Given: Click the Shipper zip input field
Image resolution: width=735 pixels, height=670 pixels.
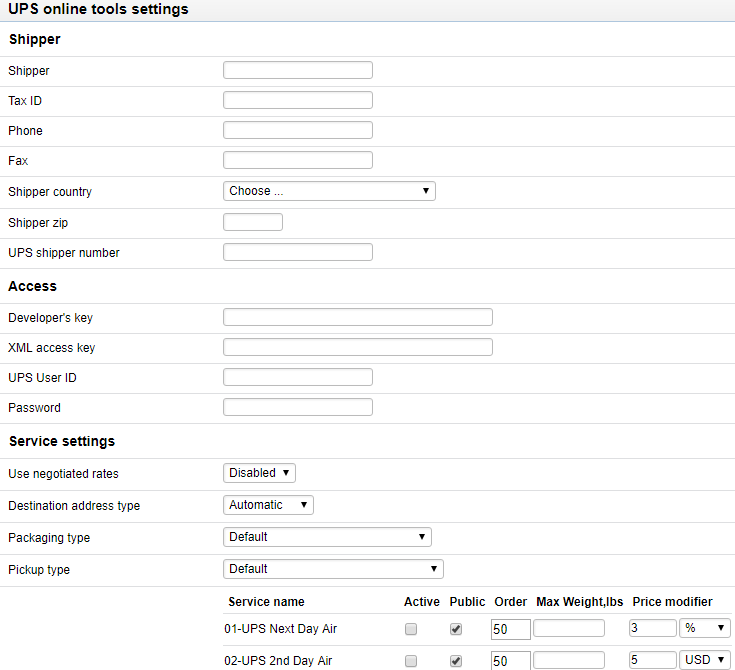Looking at the screenshot, I should click(253, 222).
